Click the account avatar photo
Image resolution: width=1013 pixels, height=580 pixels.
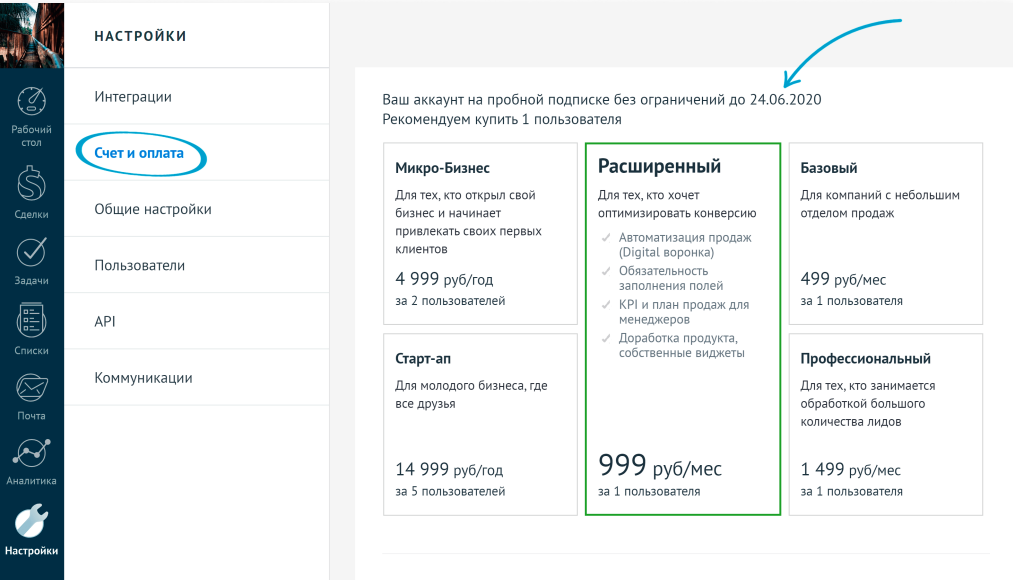[32, 34]
